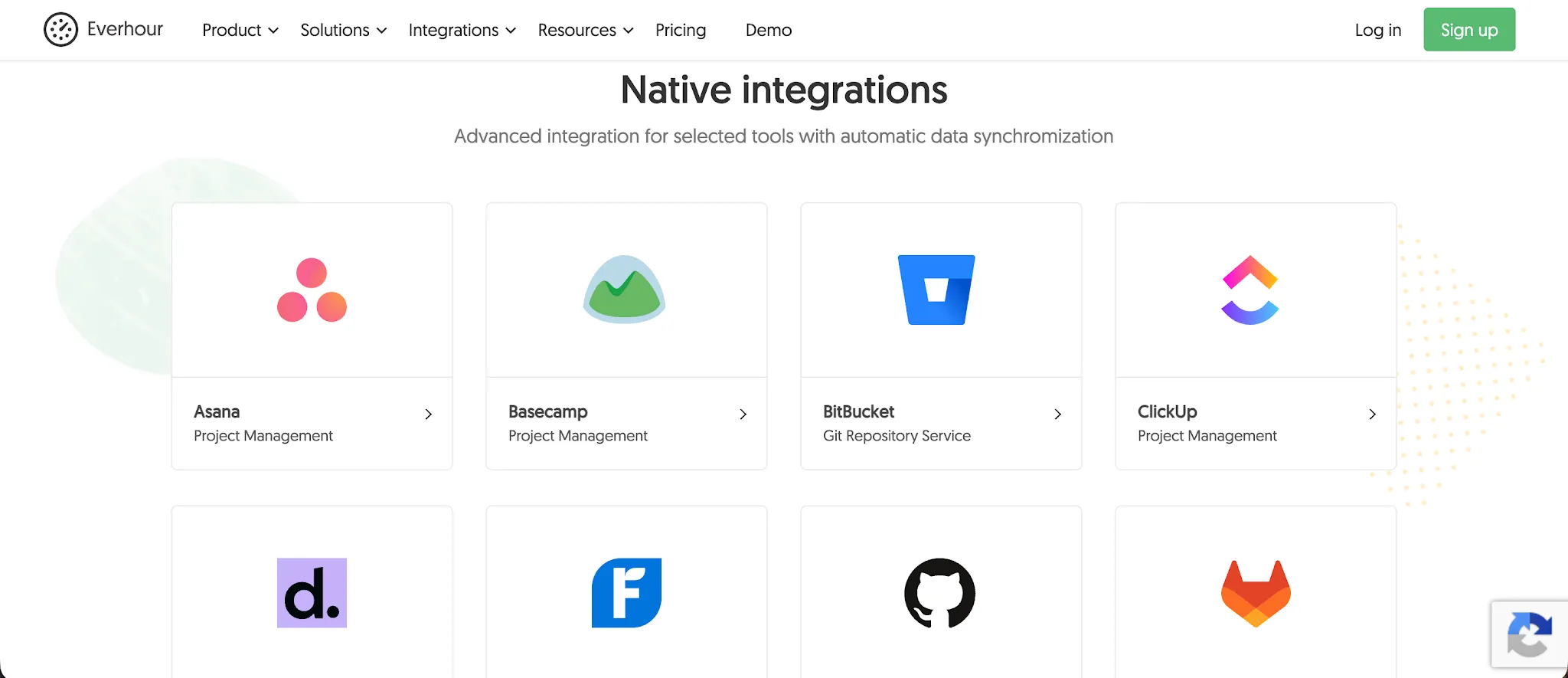This screenshot has height=678, width=1568.
Task: Click 'Project Management' under Basecamp
Action: click(x=578, y=436)
